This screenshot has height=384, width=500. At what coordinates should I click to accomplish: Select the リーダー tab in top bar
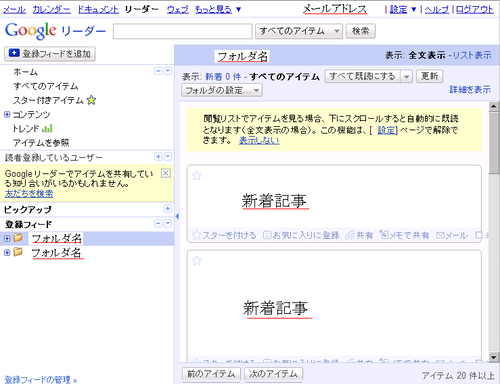click(x=142, y=9)
